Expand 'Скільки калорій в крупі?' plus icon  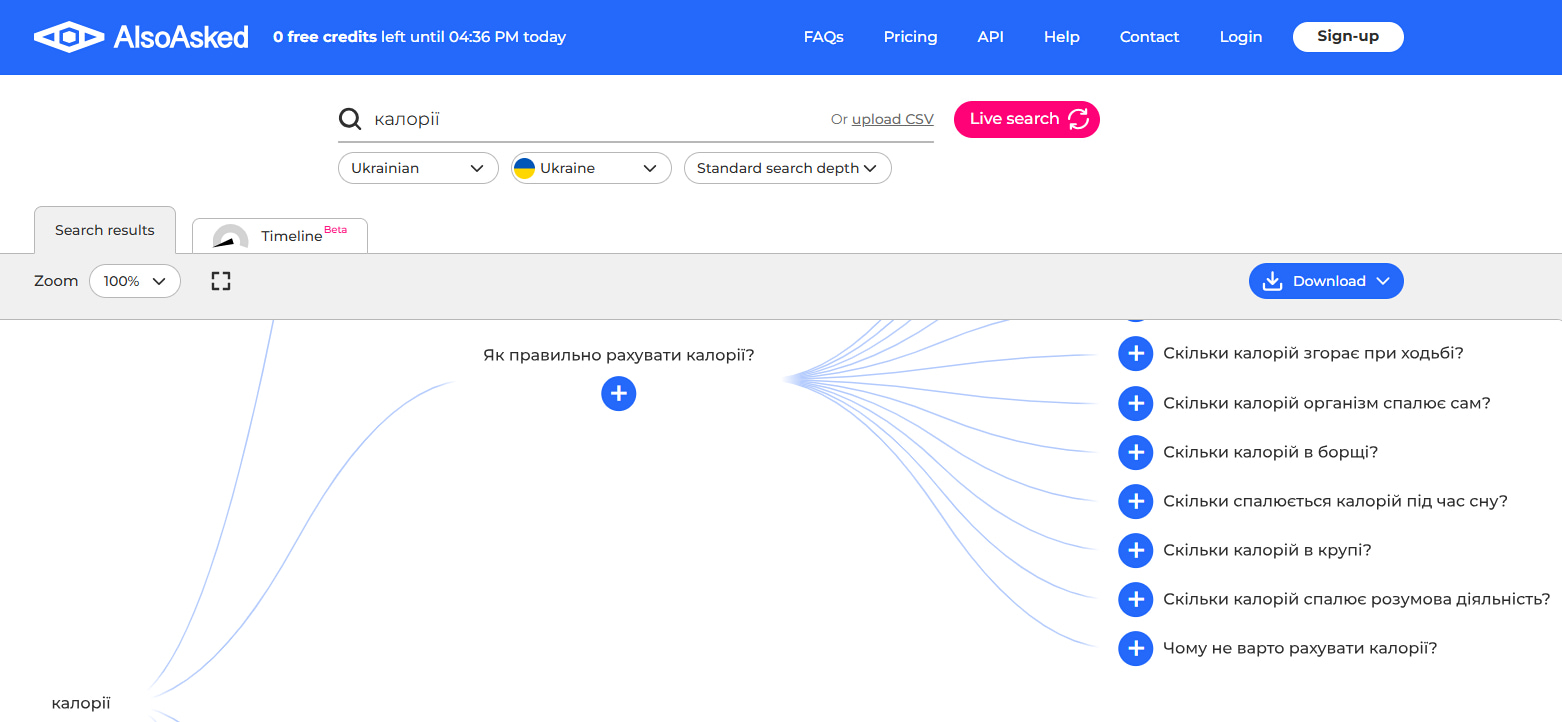click(1135, 550)
